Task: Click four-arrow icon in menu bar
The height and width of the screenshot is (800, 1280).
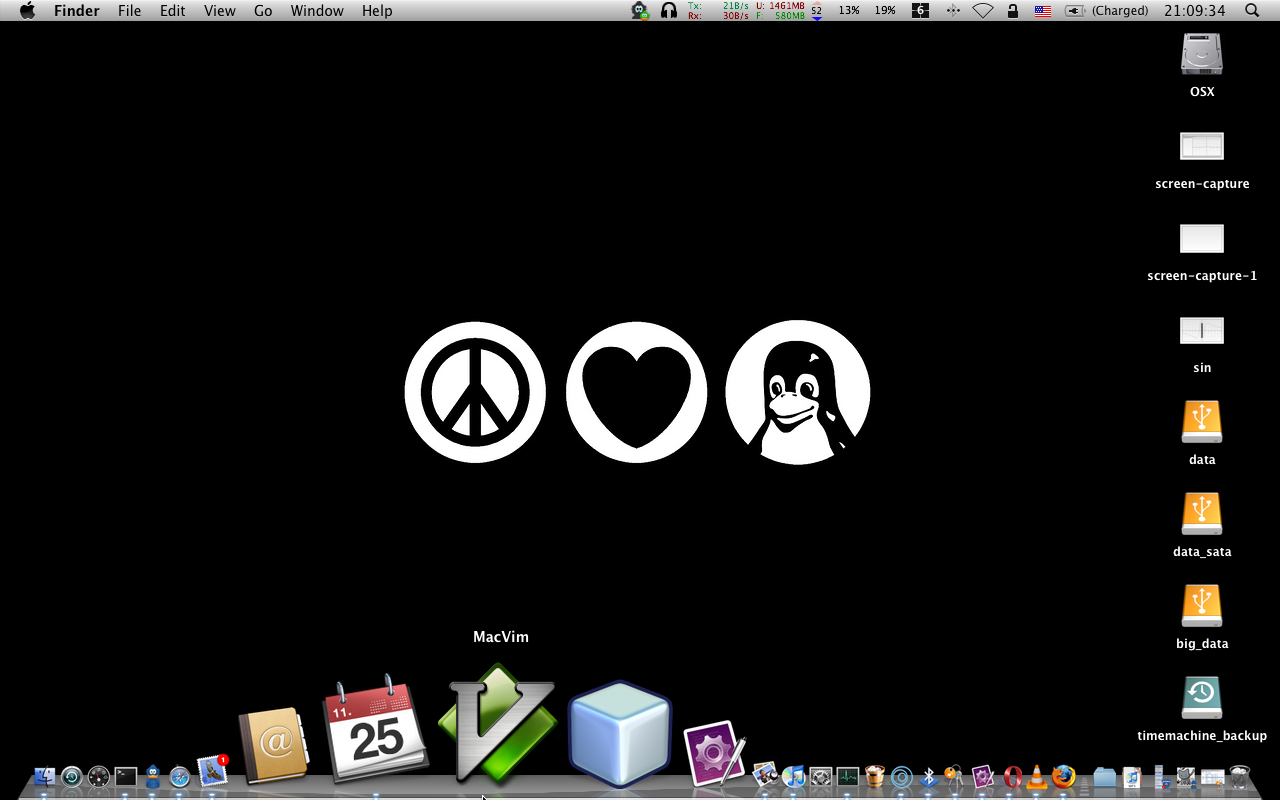Action: coord(953,11)
